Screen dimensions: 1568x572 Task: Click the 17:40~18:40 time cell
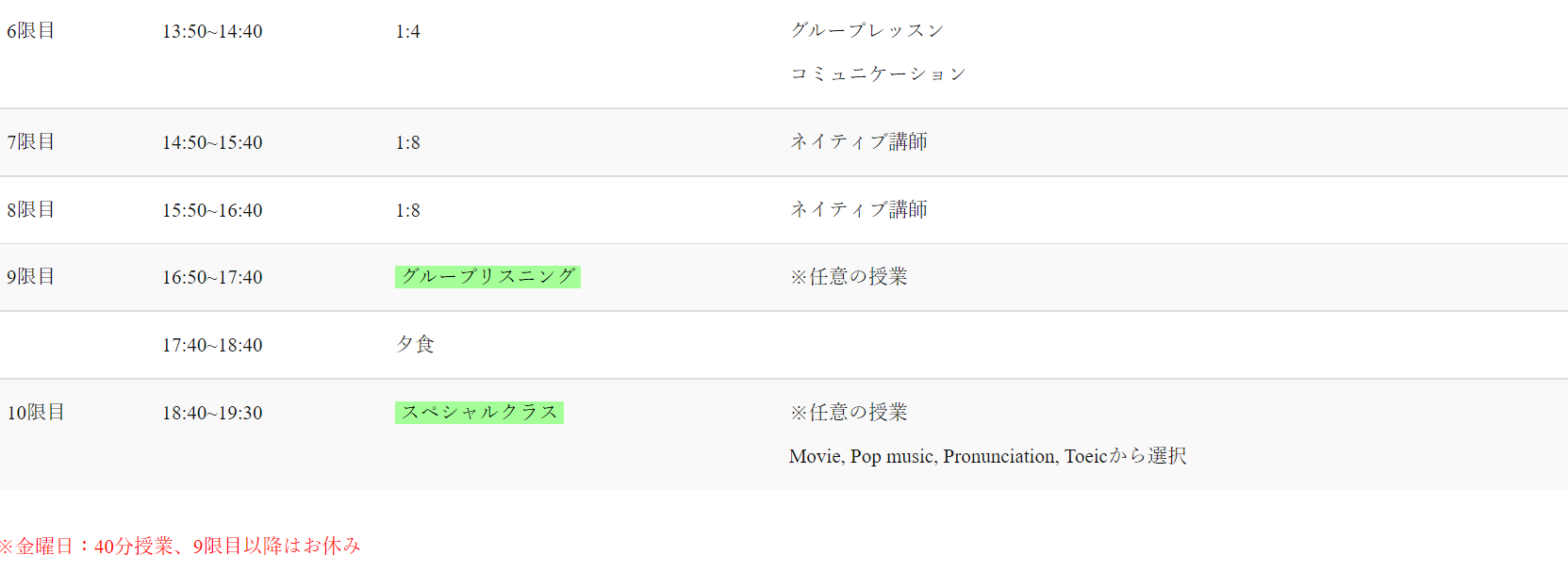click(x=212, y=345)
